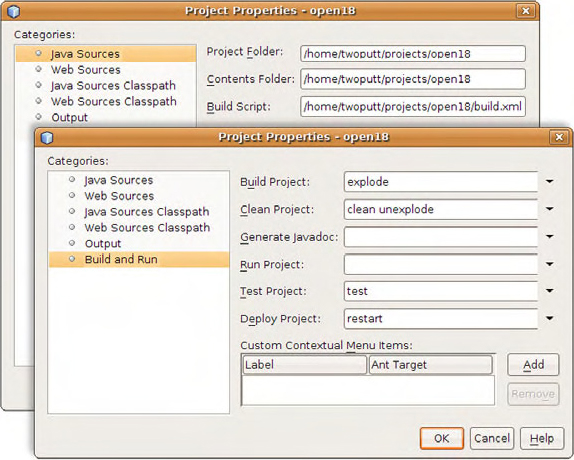Close the back Project Properties window
Screen dimensions: 574x460
525,11
